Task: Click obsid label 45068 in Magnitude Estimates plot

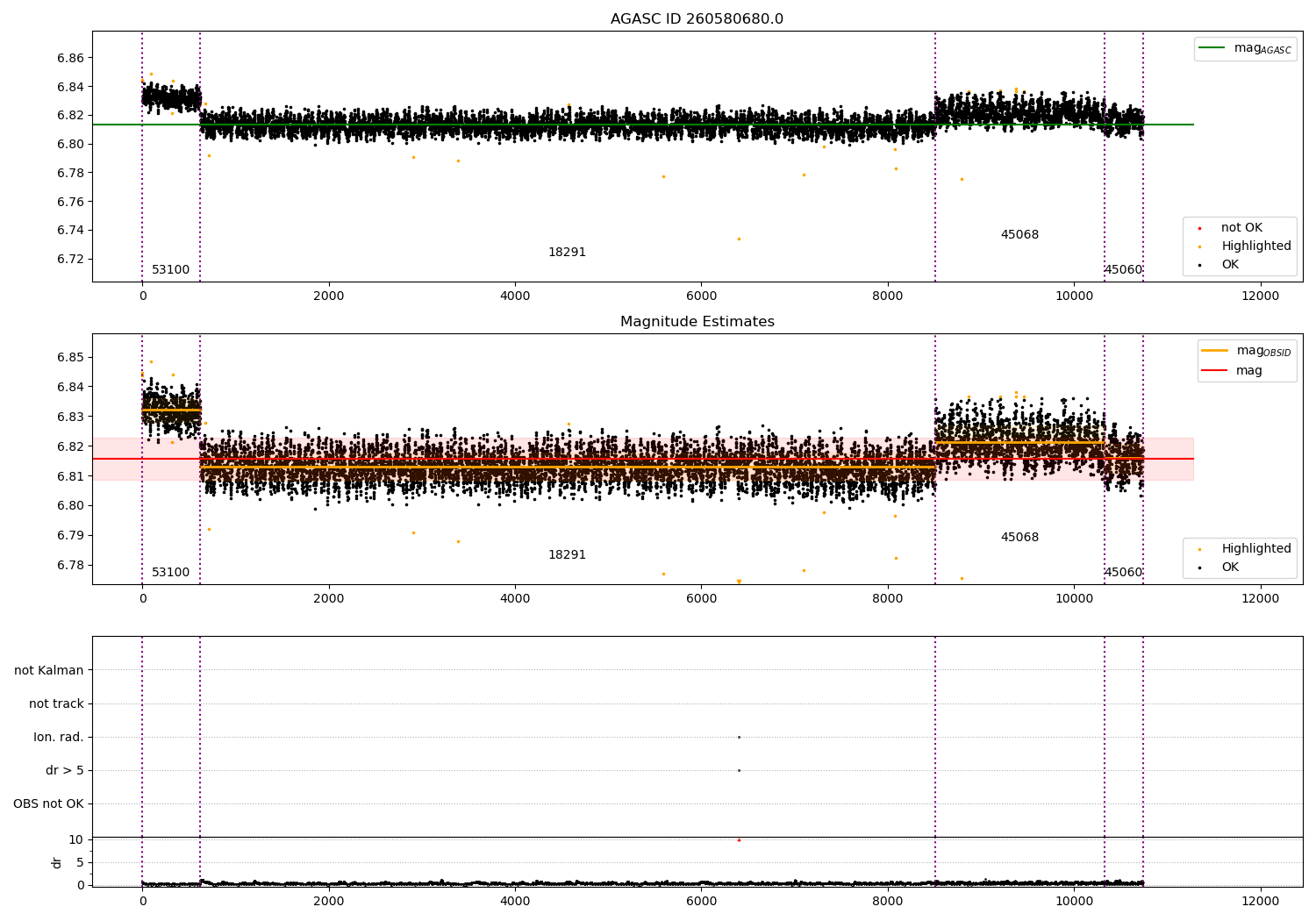Action: (1019, 538)
